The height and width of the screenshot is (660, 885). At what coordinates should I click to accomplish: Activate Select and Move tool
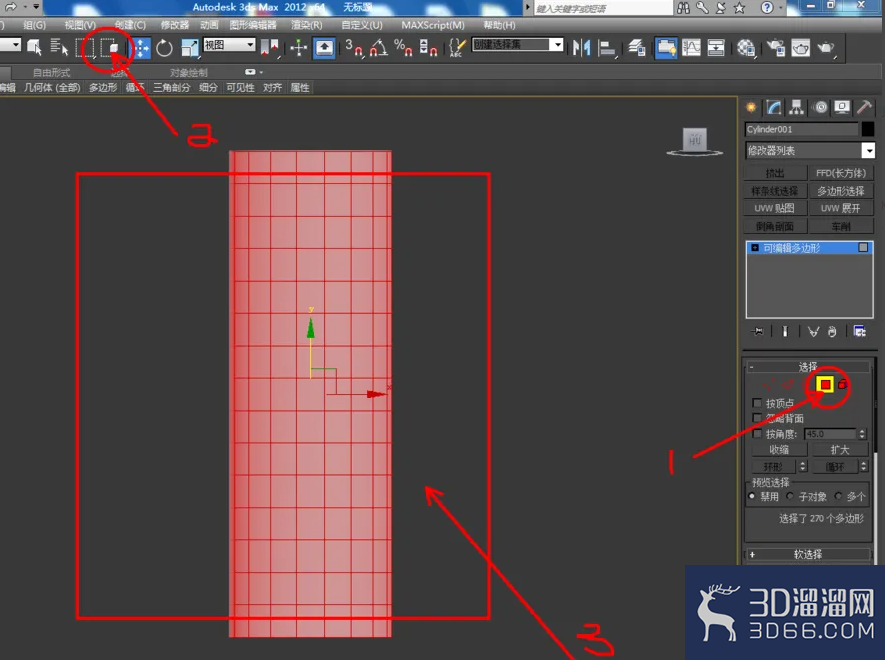[141, 48]
